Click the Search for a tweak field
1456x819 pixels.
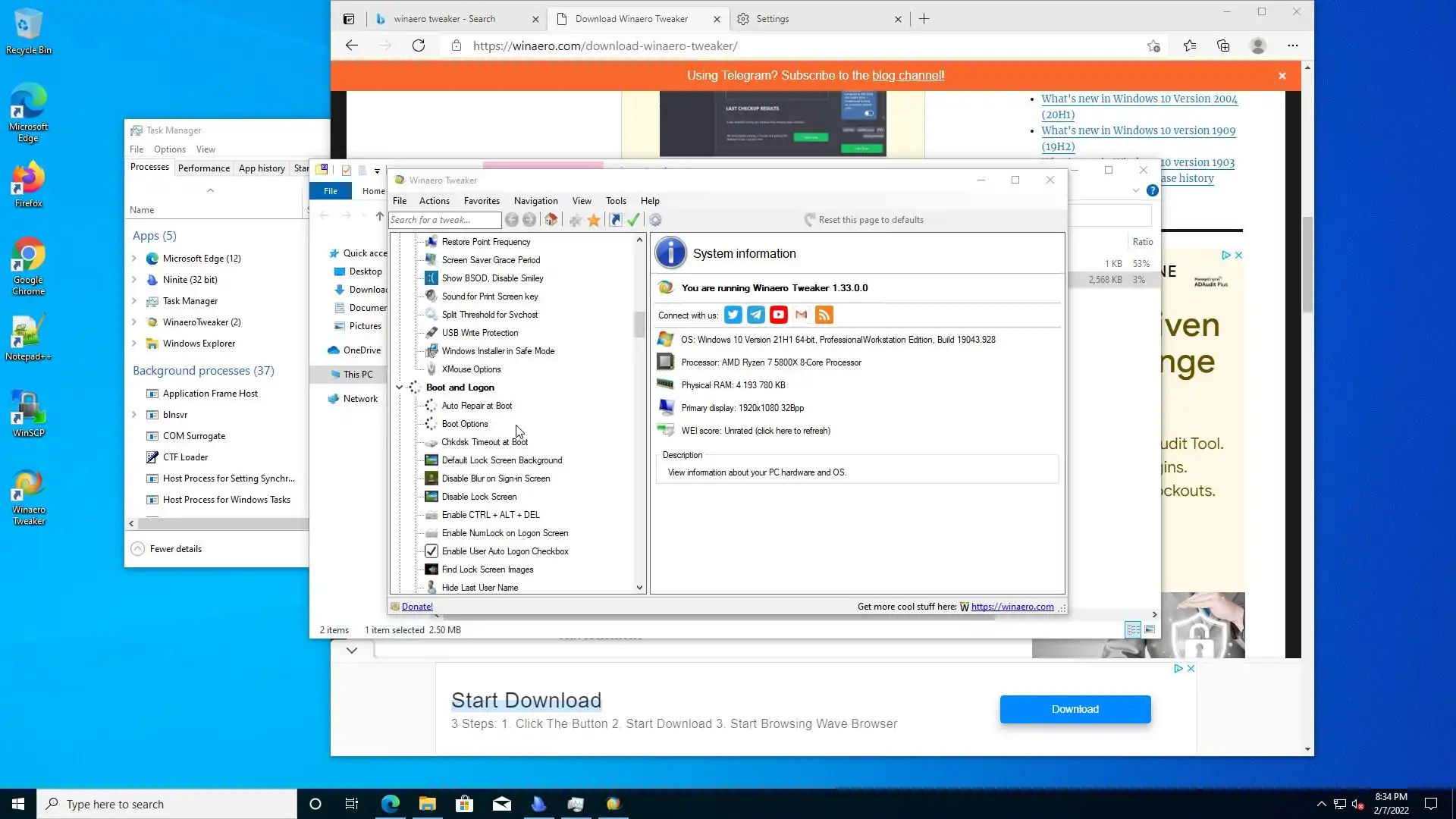(444, 220)
